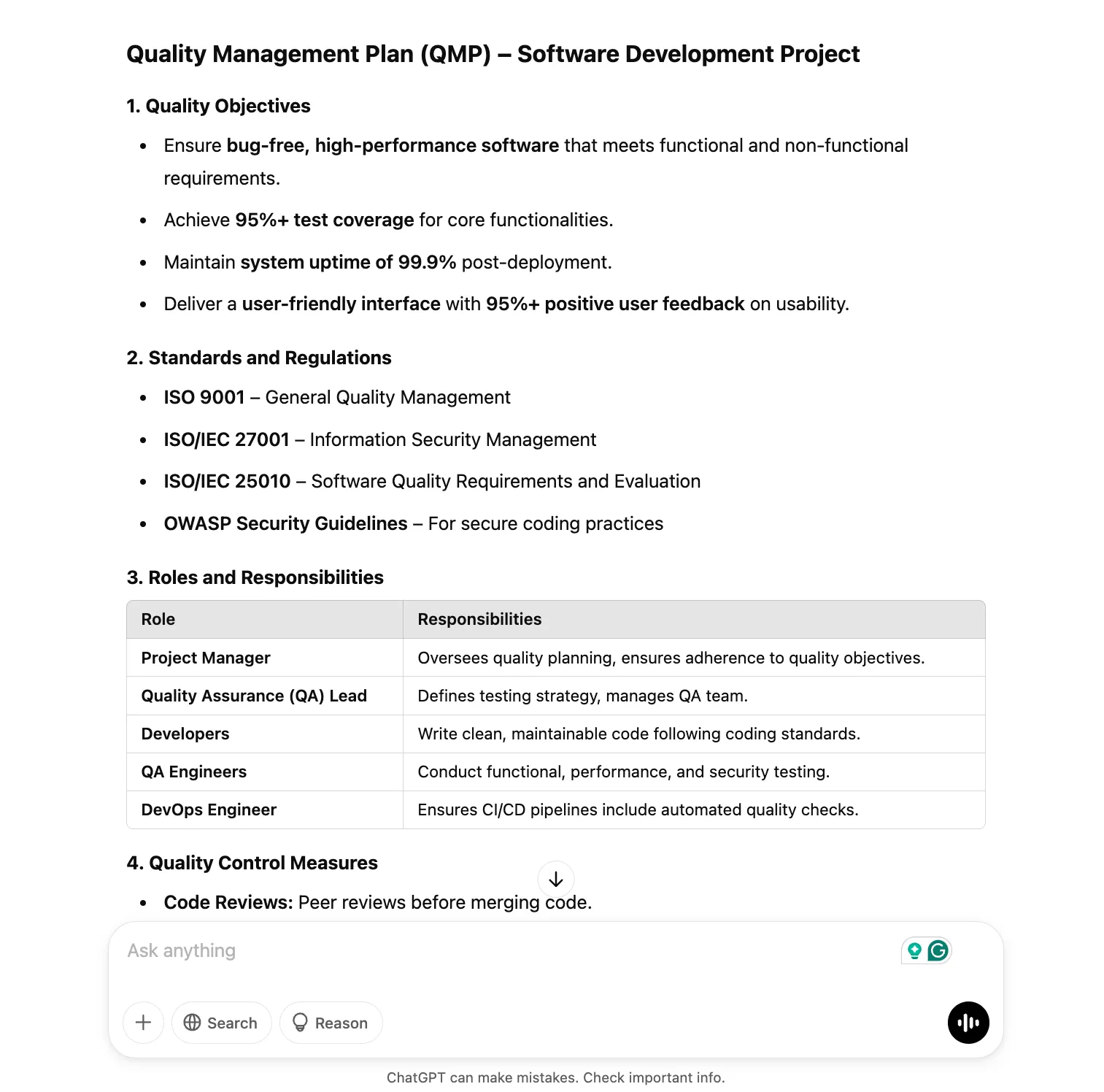Viewport: 1104px width, 1092px height.
Task: Start voice mode with waveform button
Action: coord(968,1023)
